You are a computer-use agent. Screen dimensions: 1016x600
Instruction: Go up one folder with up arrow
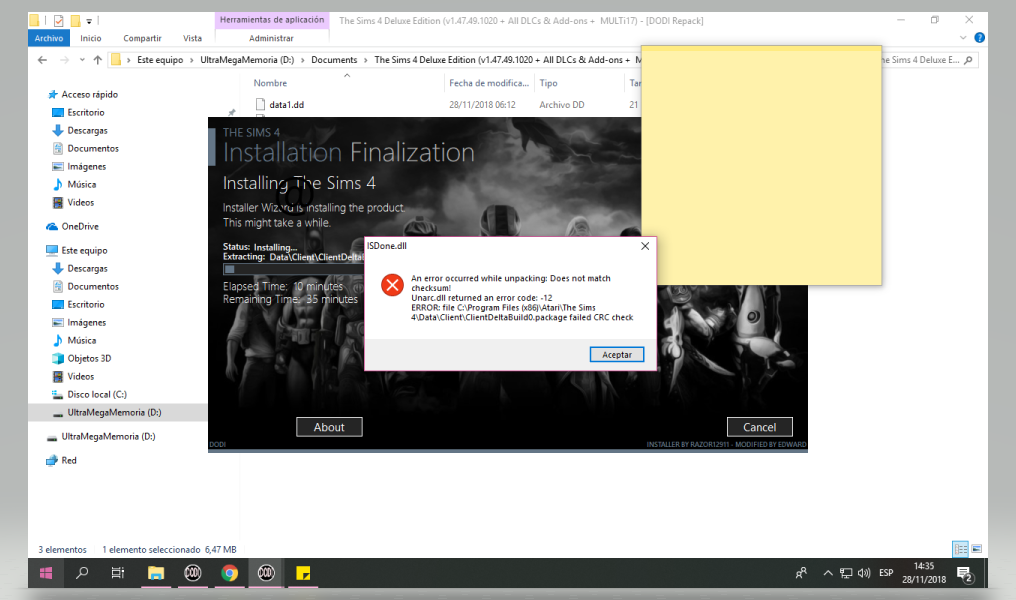coord(97,60)
